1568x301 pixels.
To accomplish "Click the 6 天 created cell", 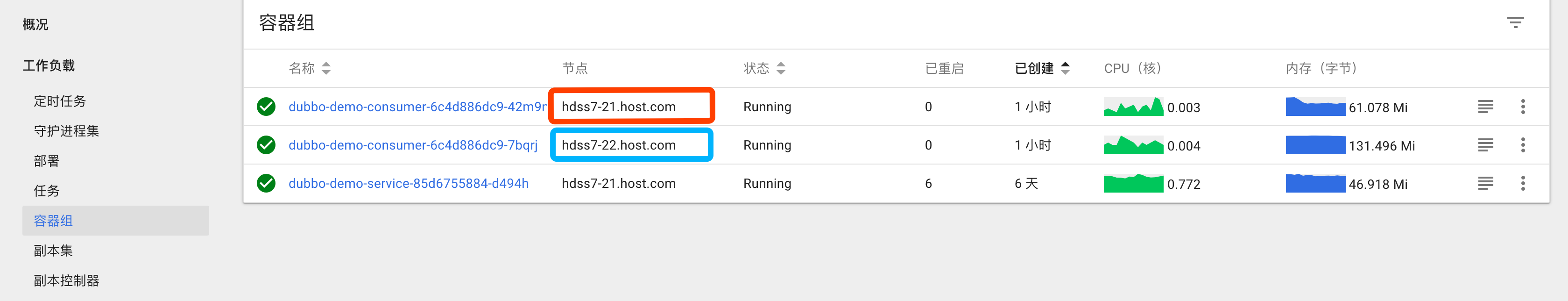I will 1026,183.
